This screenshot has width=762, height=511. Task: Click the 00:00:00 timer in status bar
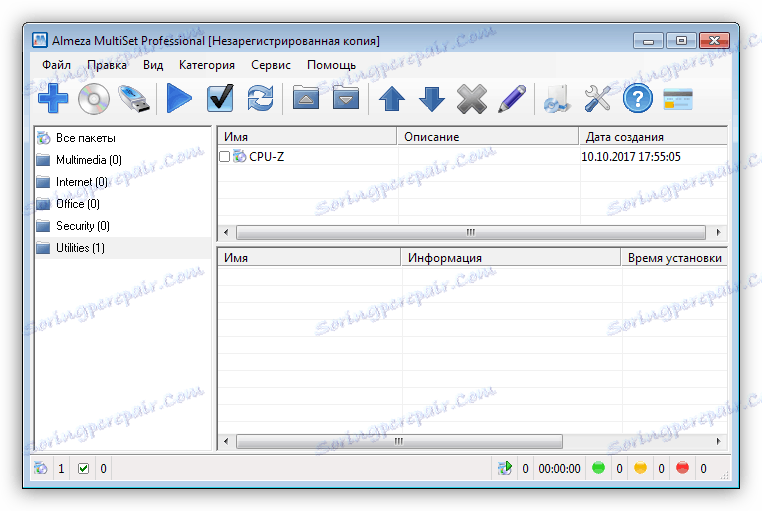click(559, 469)
